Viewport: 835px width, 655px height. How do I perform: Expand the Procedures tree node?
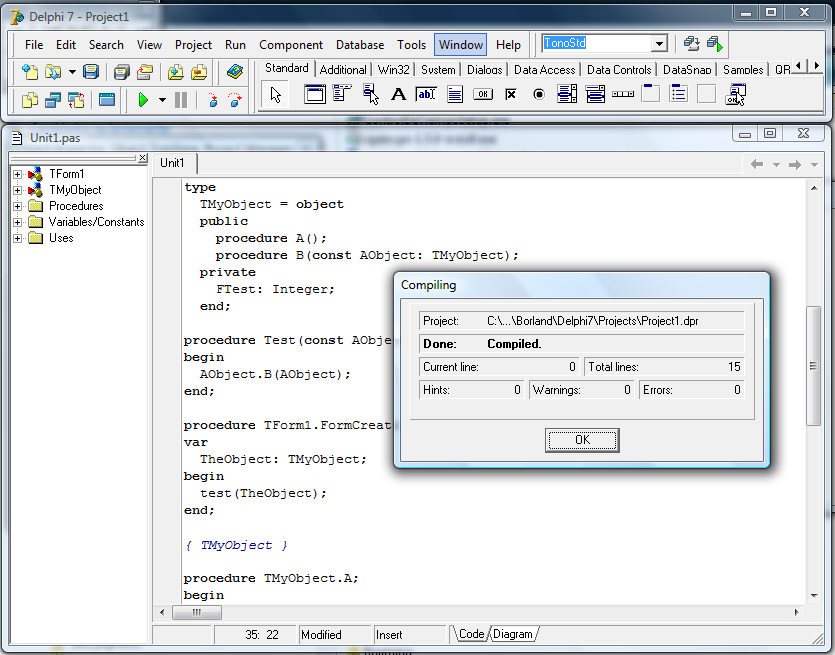pos(18,206)
